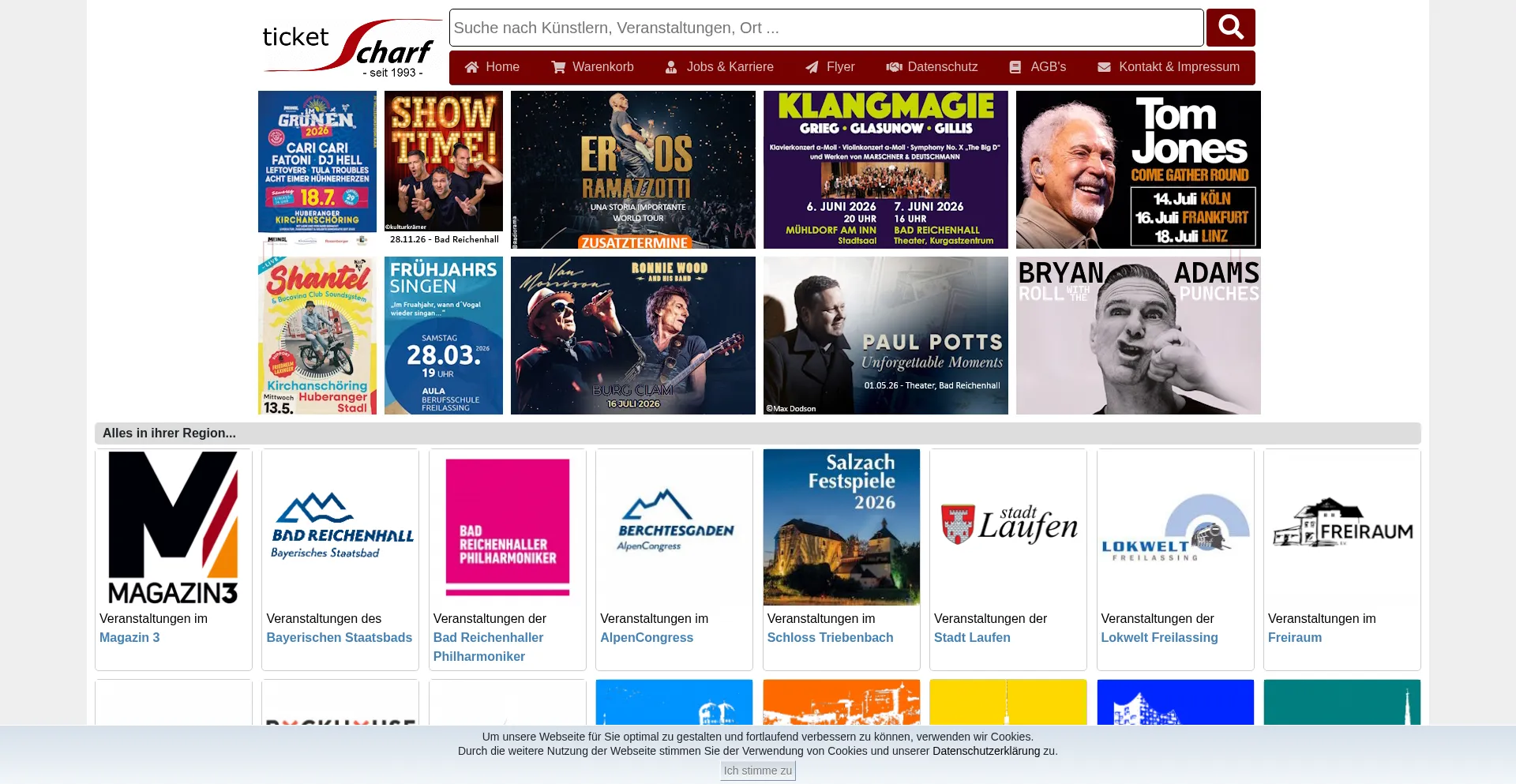This screenshot has width=1516, height=784.
Task: Open the Bayerischen Staatsbads link
Action: point(340,637)
